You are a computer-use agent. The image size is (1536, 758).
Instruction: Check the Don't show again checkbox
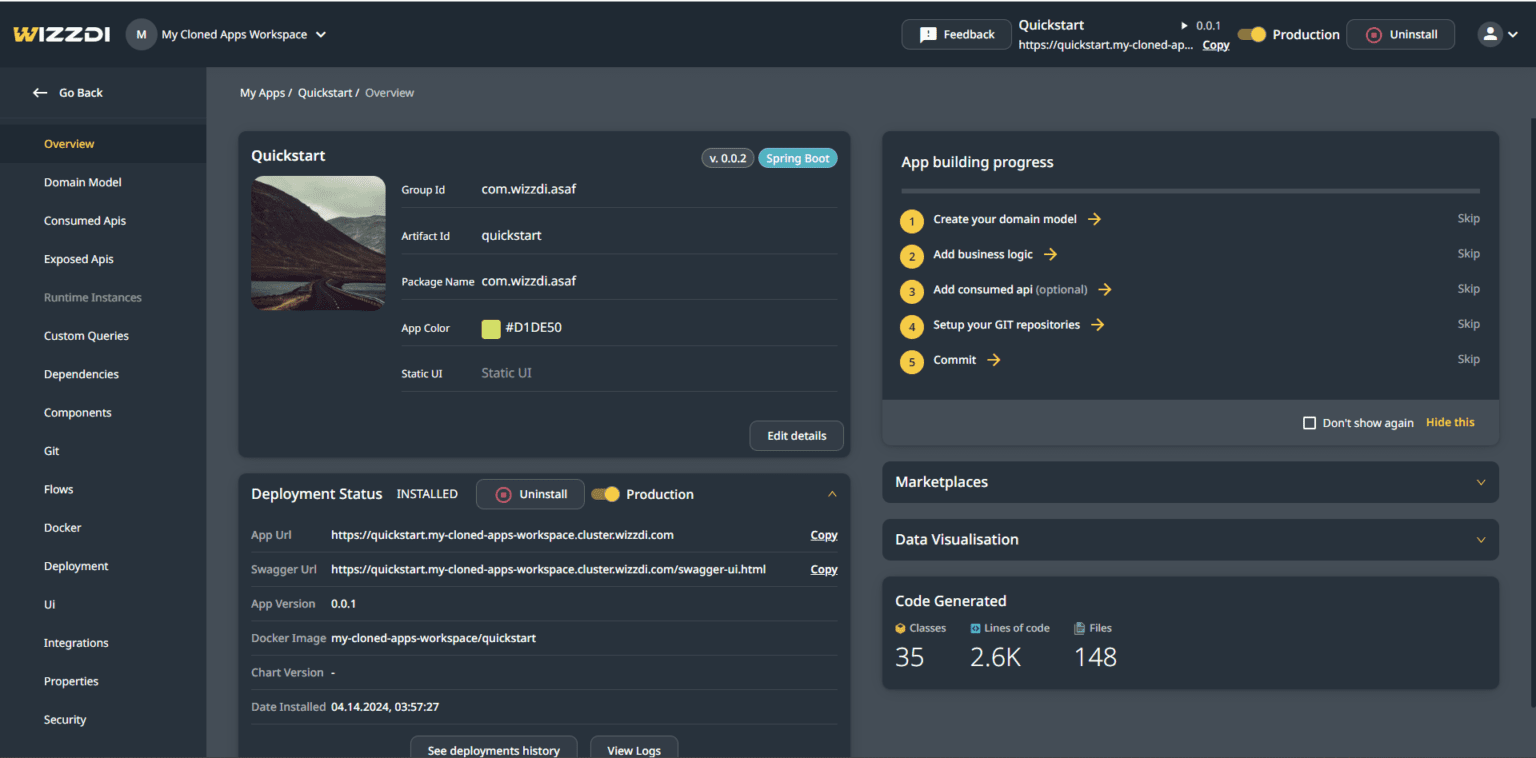(1309, 423)
